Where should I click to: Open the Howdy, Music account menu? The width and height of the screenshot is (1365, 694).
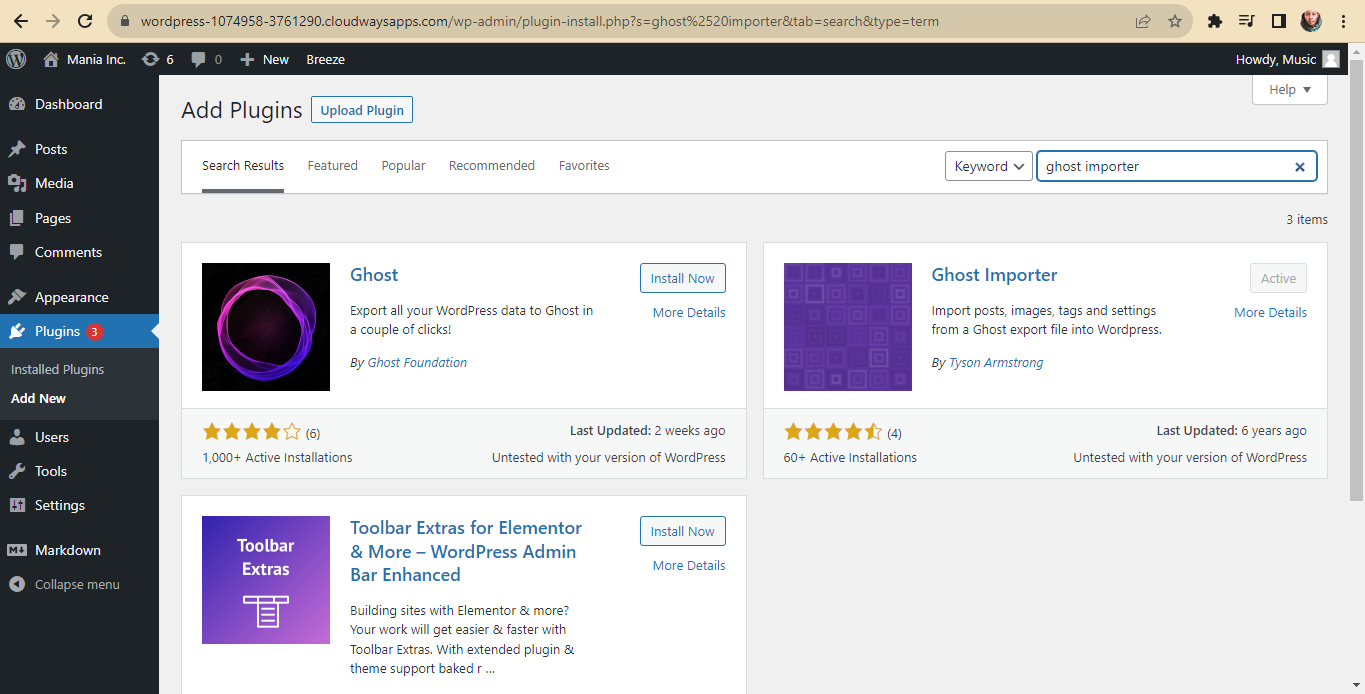tap(1287, 59)
